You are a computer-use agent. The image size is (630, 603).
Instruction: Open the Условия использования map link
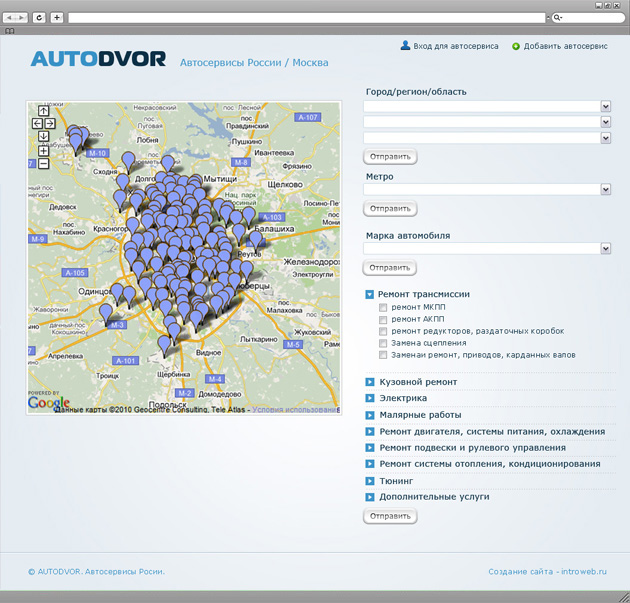296,410
